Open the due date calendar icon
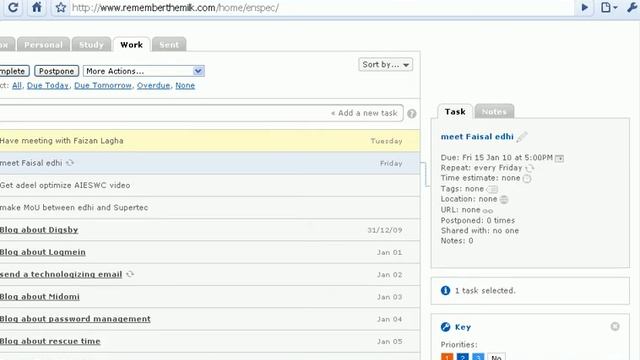640x360 pixels. pos(560,158)
